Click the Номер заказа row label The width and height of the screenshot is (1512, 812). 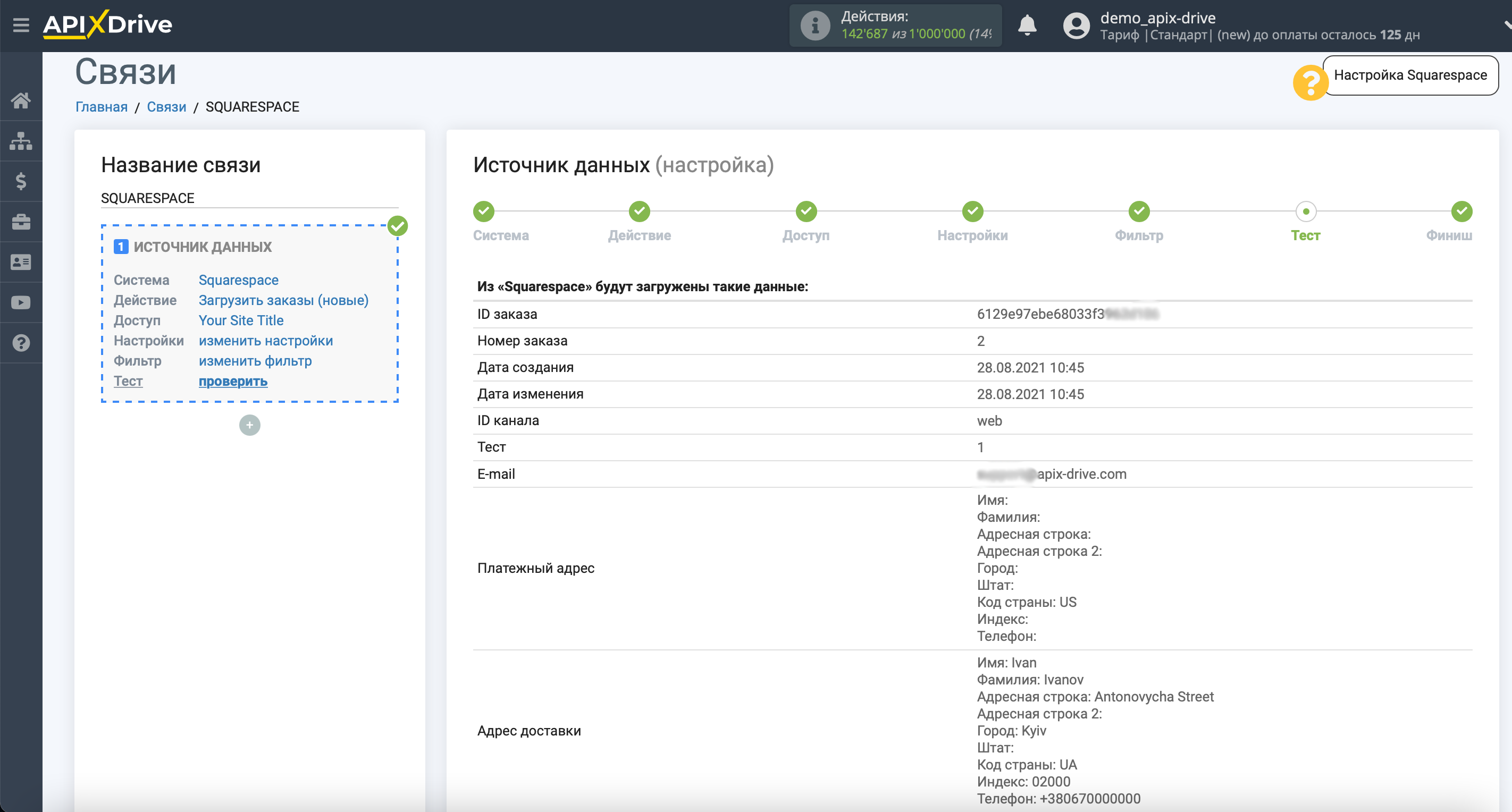click(523, 341)
